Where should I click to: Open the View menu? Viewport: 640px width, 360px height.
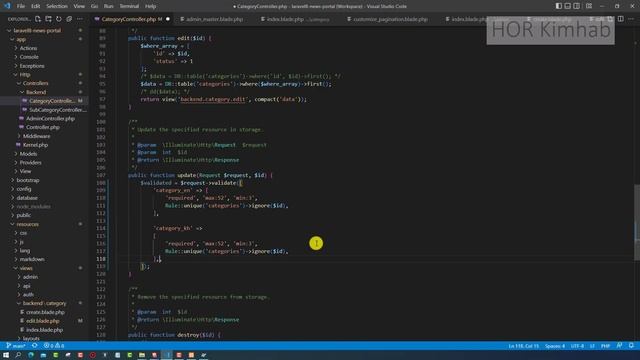[79, 6]
